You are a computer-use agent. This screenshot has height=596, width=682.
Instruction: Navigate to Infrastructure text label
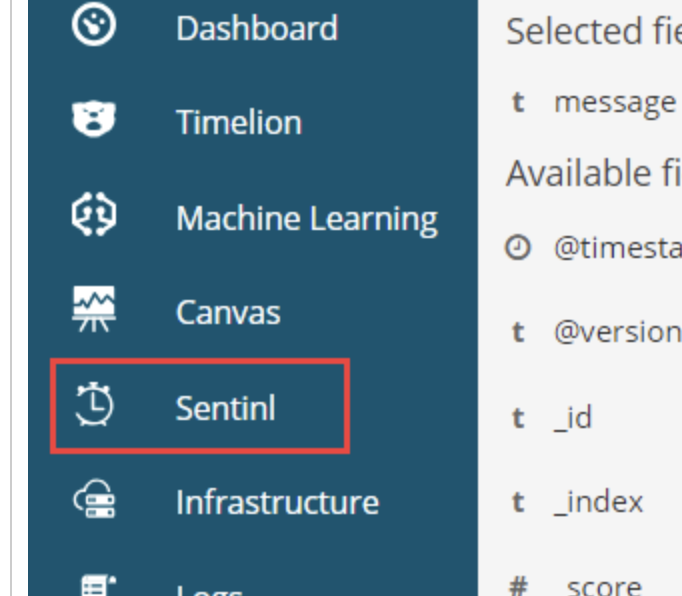[x=277, y=501]
